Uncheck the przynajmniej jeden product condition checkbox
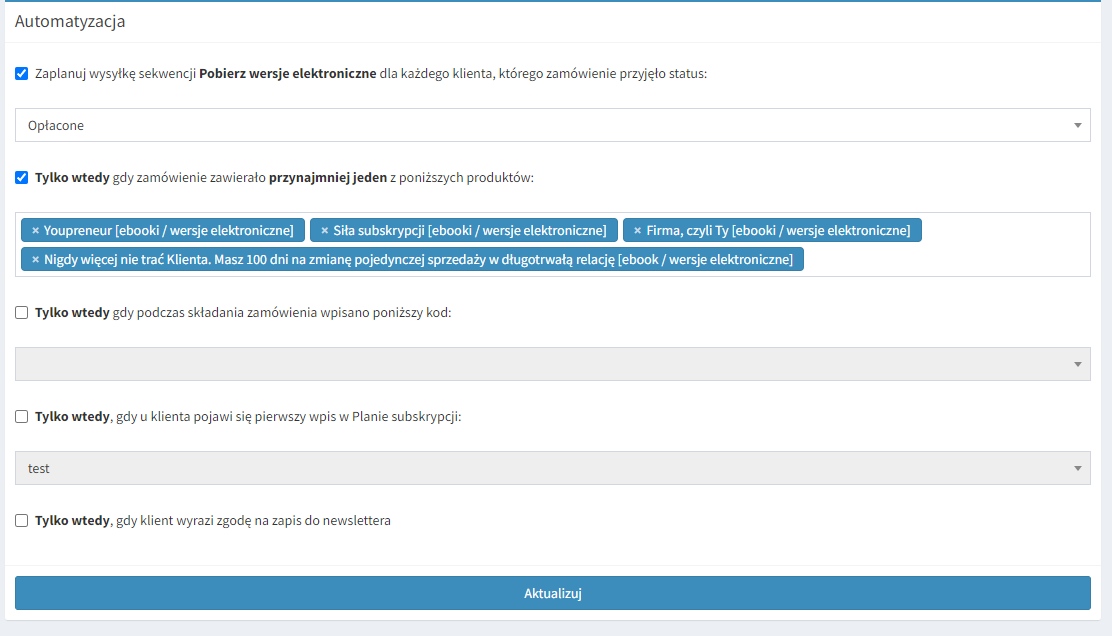Screen dimensions: 1112x636 (x=22, y=178)
